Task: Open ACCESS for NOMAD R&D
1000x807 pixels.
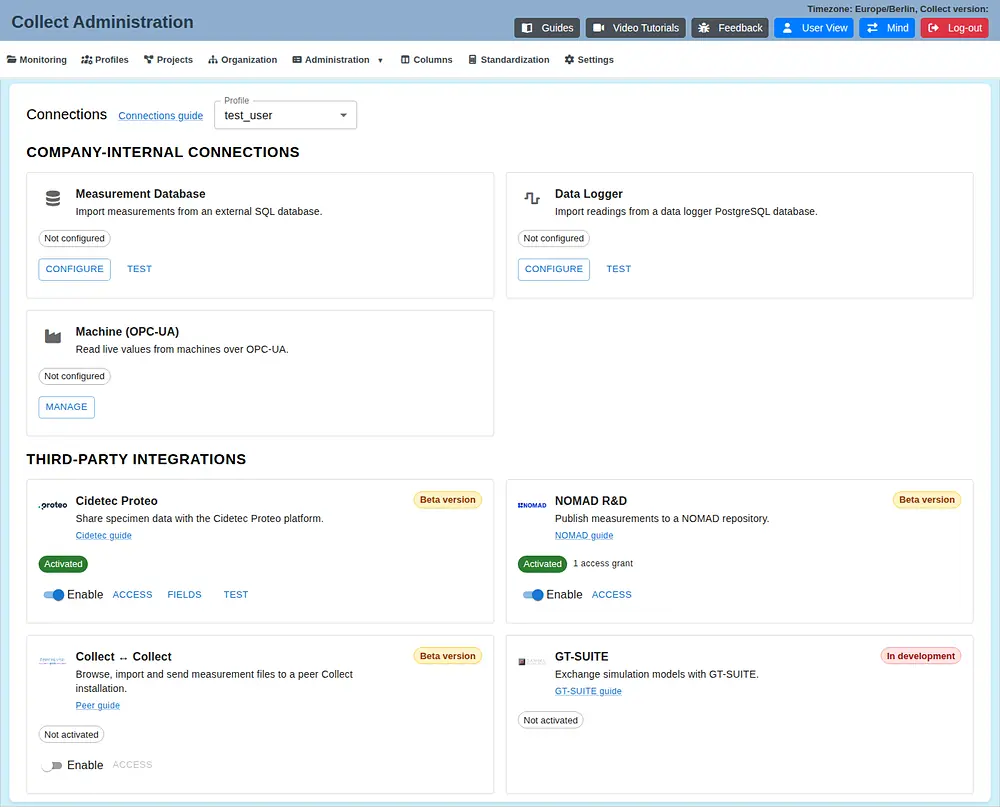Action: (612, 595)
